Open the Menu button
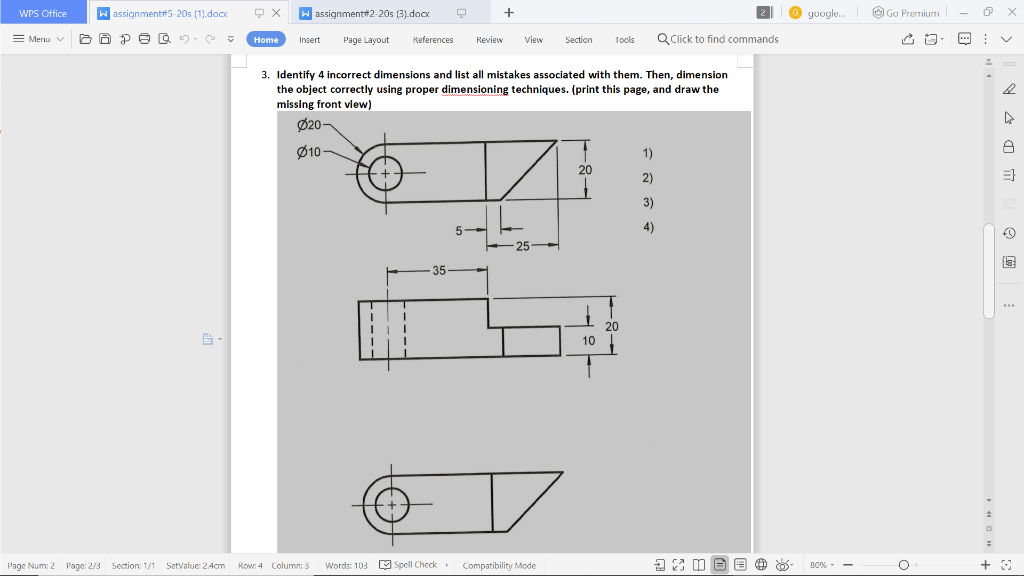The width and height of the screenshot is (1024, 576). pos(38,39)
